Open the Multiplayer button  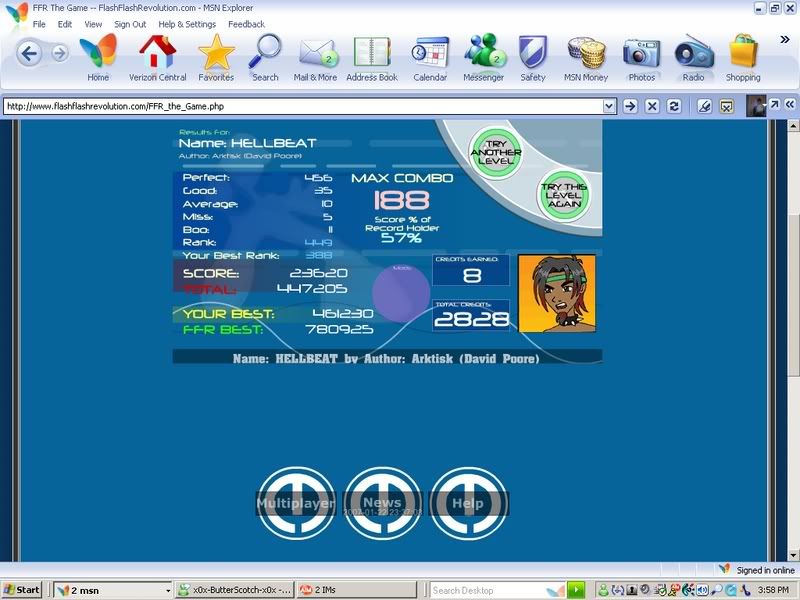pyautogui.click(x=296, y=503)
